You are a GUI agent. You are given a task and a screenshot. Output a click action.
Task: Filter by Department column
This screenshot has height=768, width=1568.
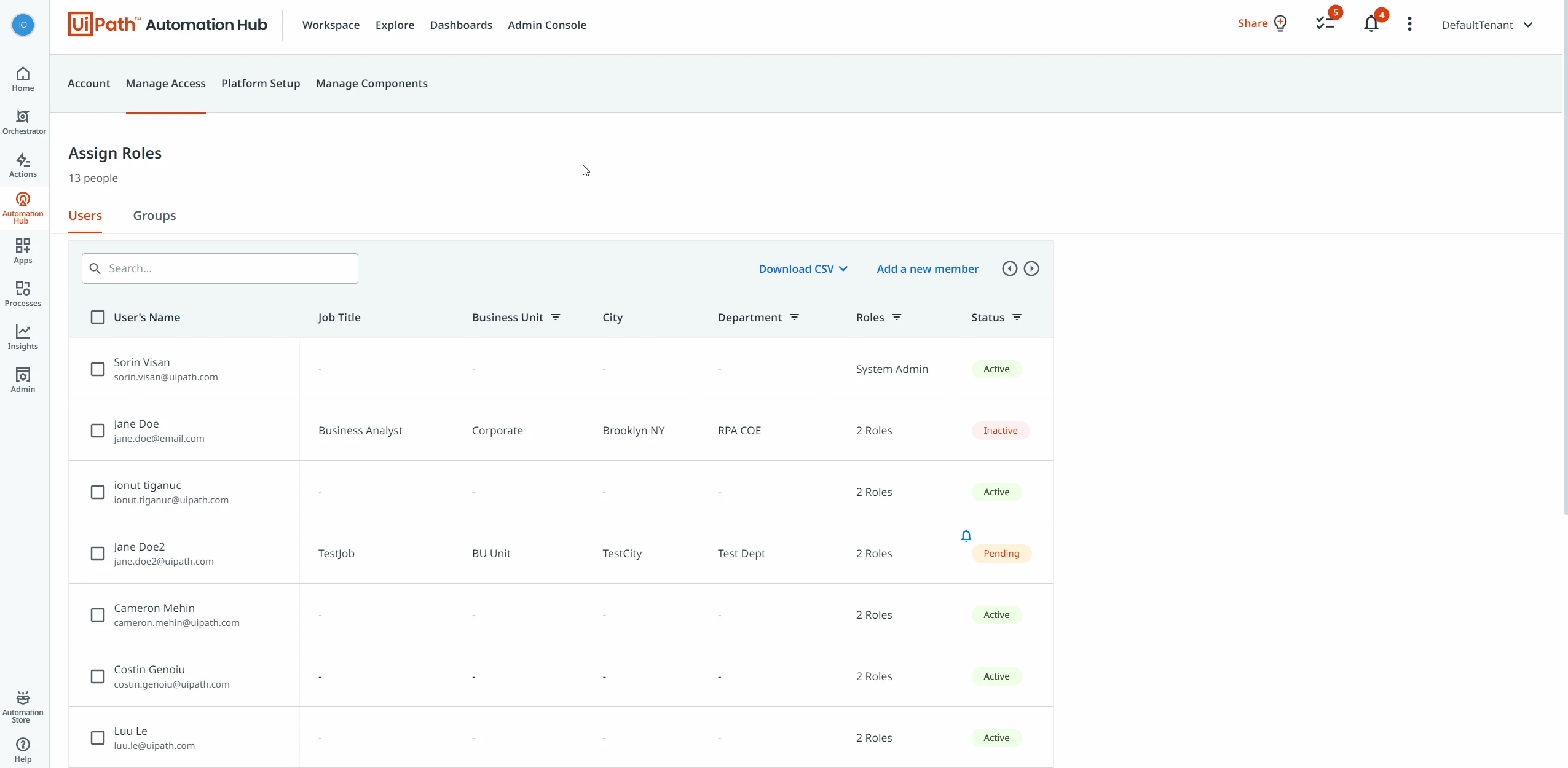click(794, 317)
